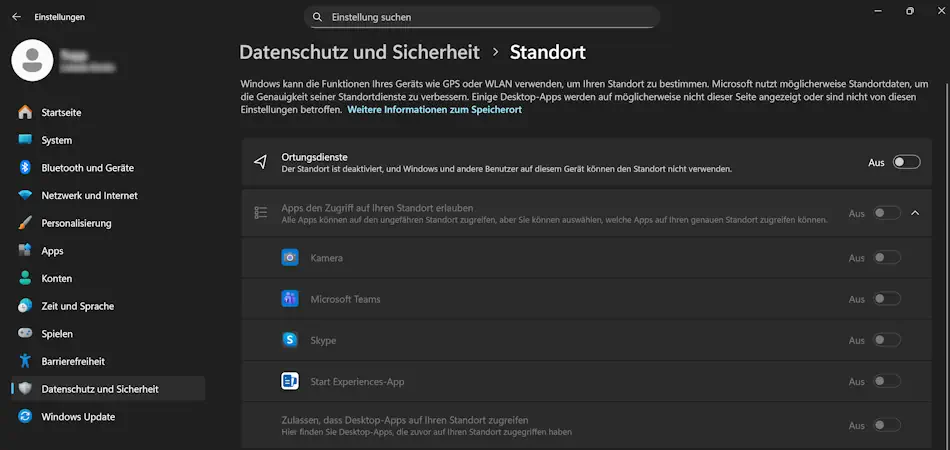Click the search magnifier icon
The width and height of the screenshot is (950, 450).
317,17
